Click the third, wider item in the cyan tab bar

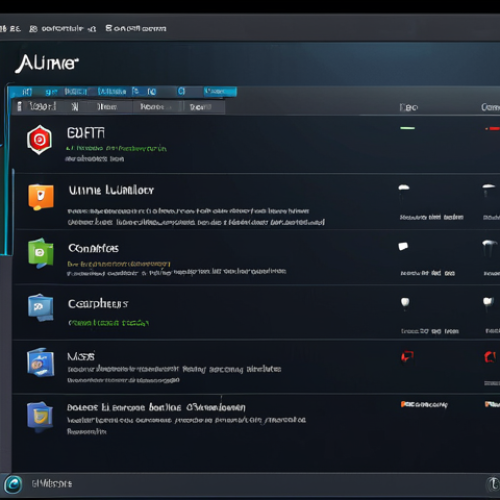(76, 91)
